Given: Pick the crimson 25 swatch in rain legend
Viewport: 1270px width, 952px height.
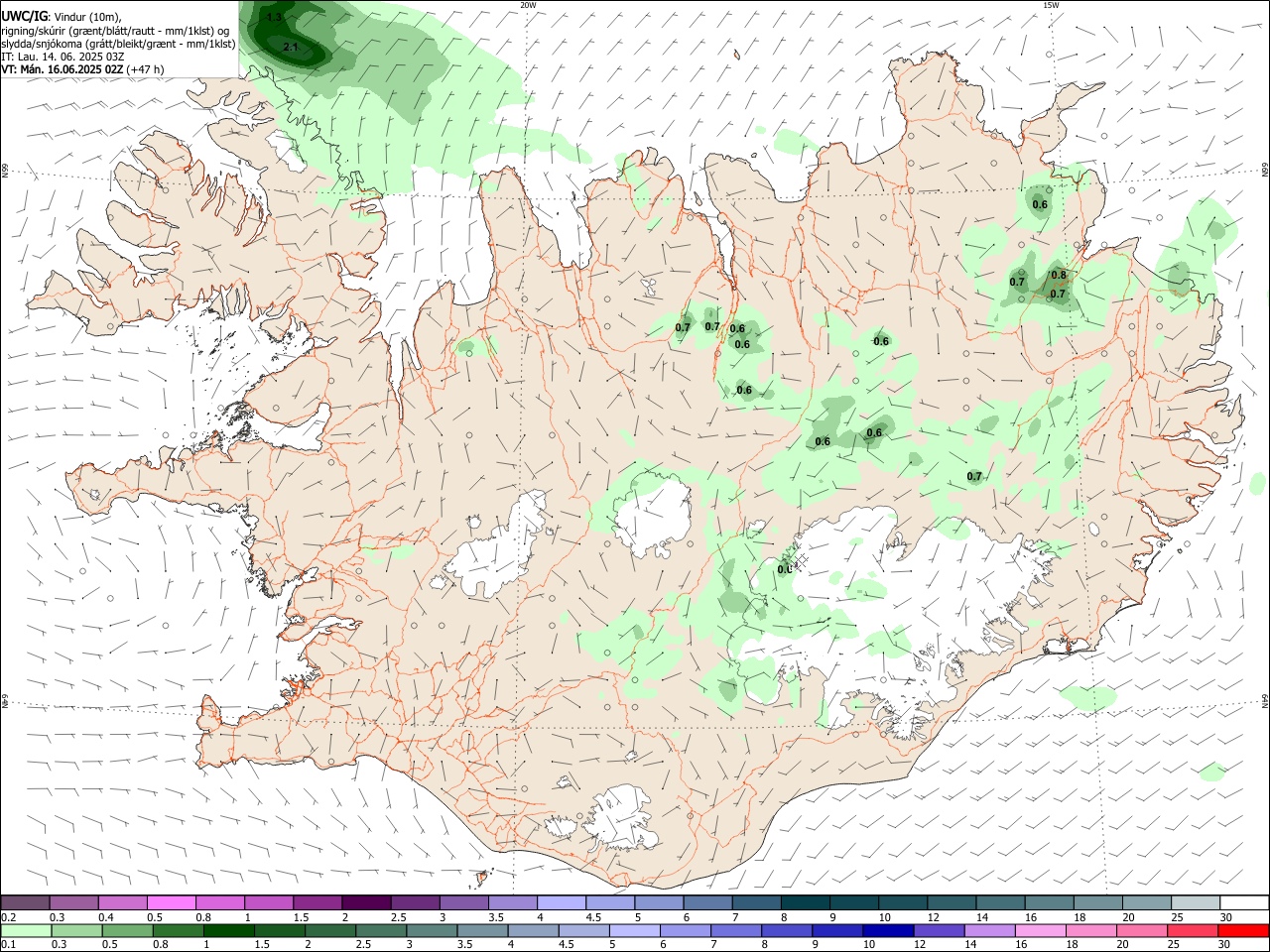Looking at the screenshot, I should [1196, 930].
